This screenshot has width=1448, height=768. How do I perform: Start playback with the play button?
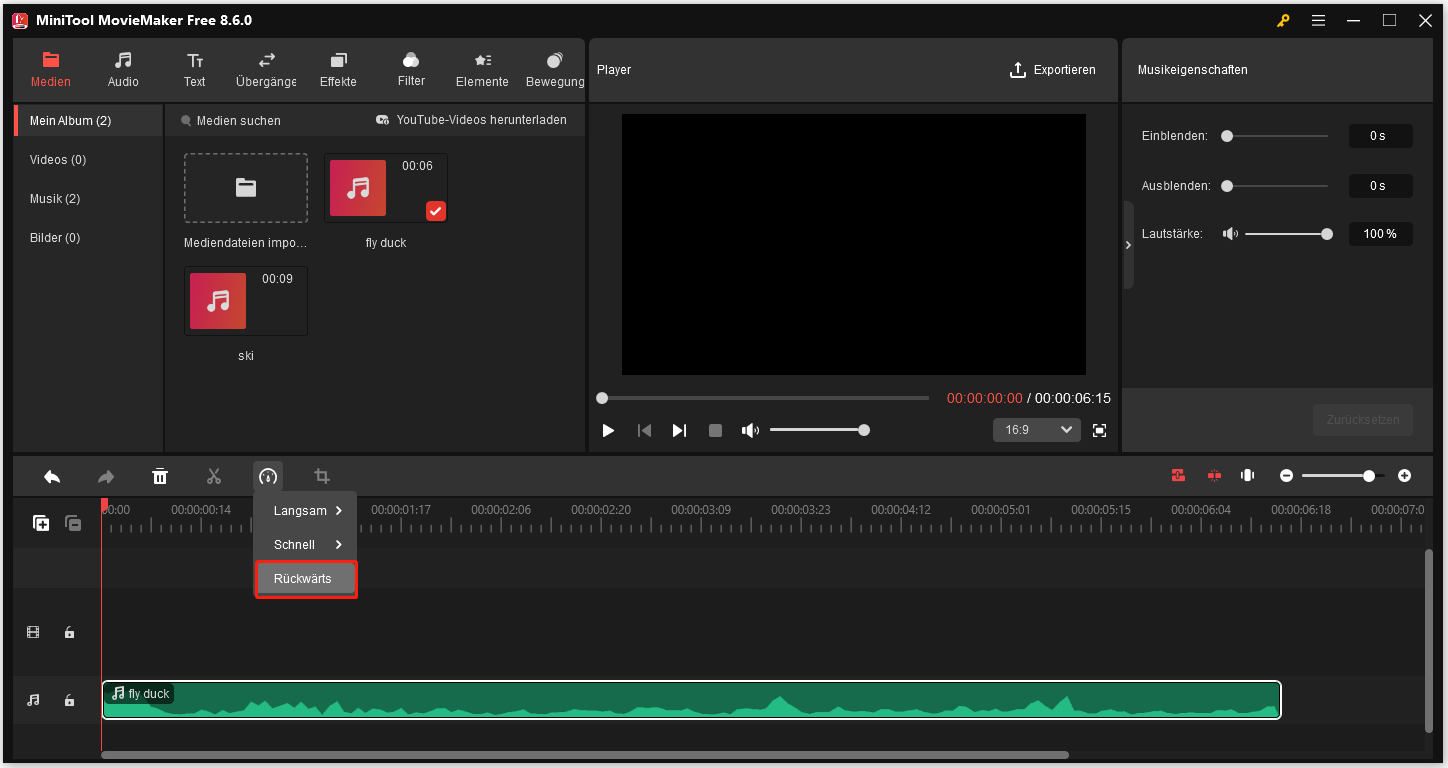[608, 430]
